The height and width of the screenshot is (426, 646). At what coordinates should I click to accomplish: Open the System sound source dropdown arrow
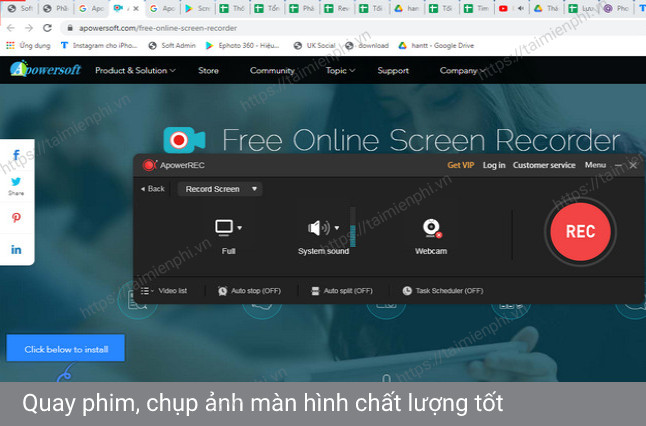tap(337, 227)
